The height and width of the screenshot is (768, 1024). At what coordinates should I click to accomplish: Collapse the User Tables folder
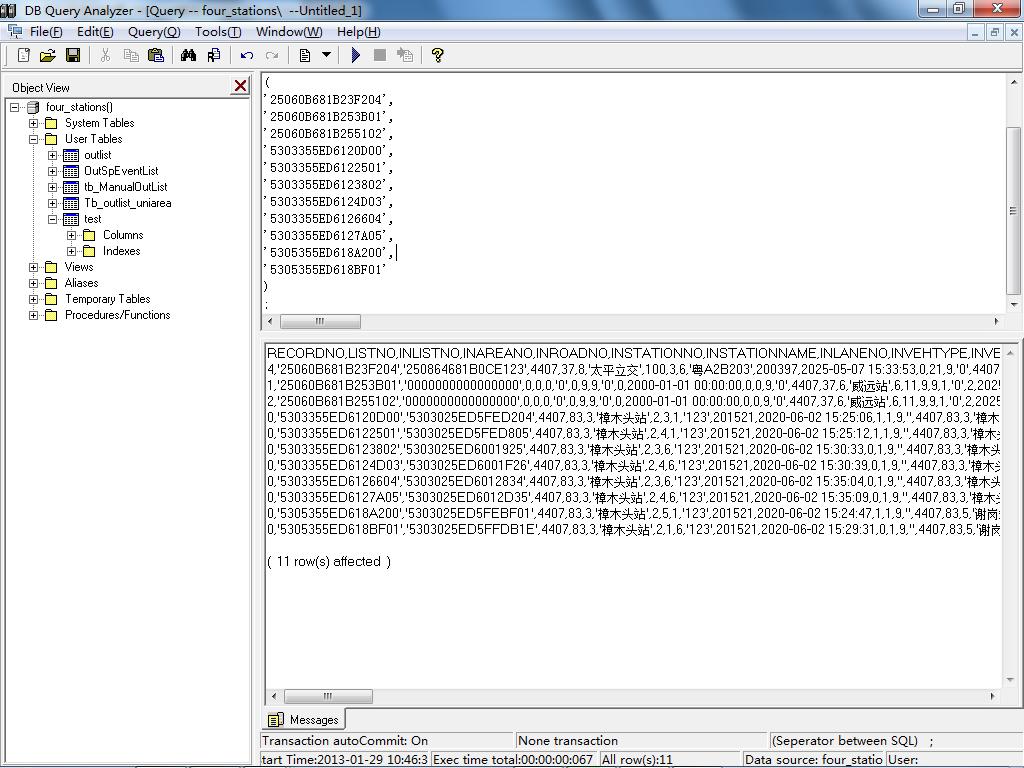click(33, 139)
